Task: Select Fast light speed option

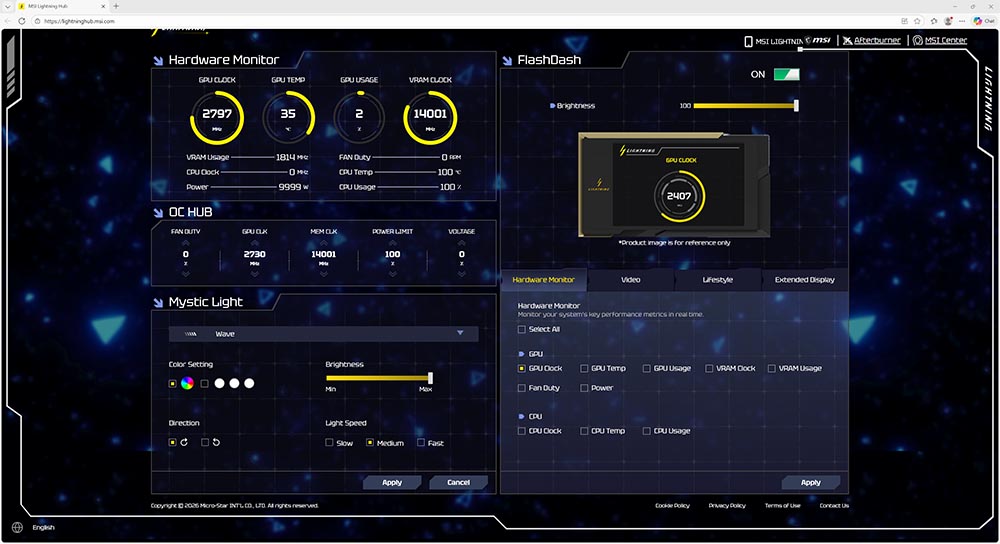Action: click(421, 443)
